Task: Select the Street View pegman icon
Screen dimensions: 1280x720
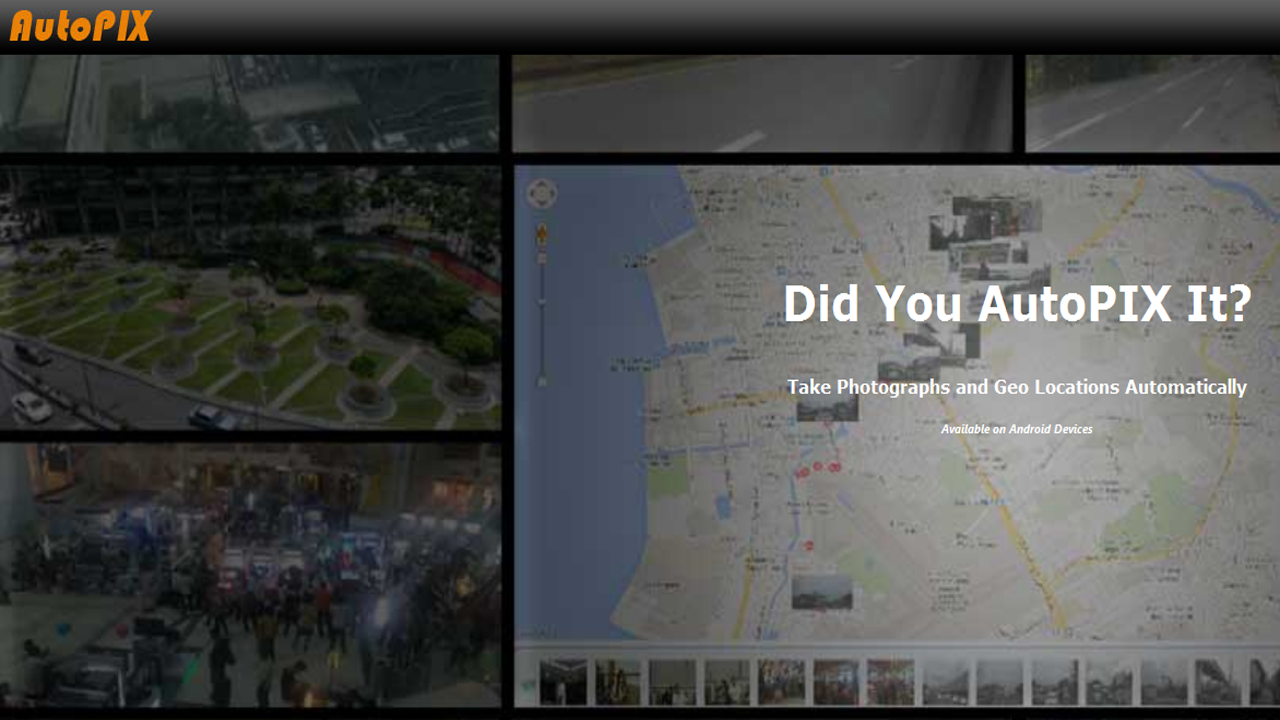Action: [542, 235]
